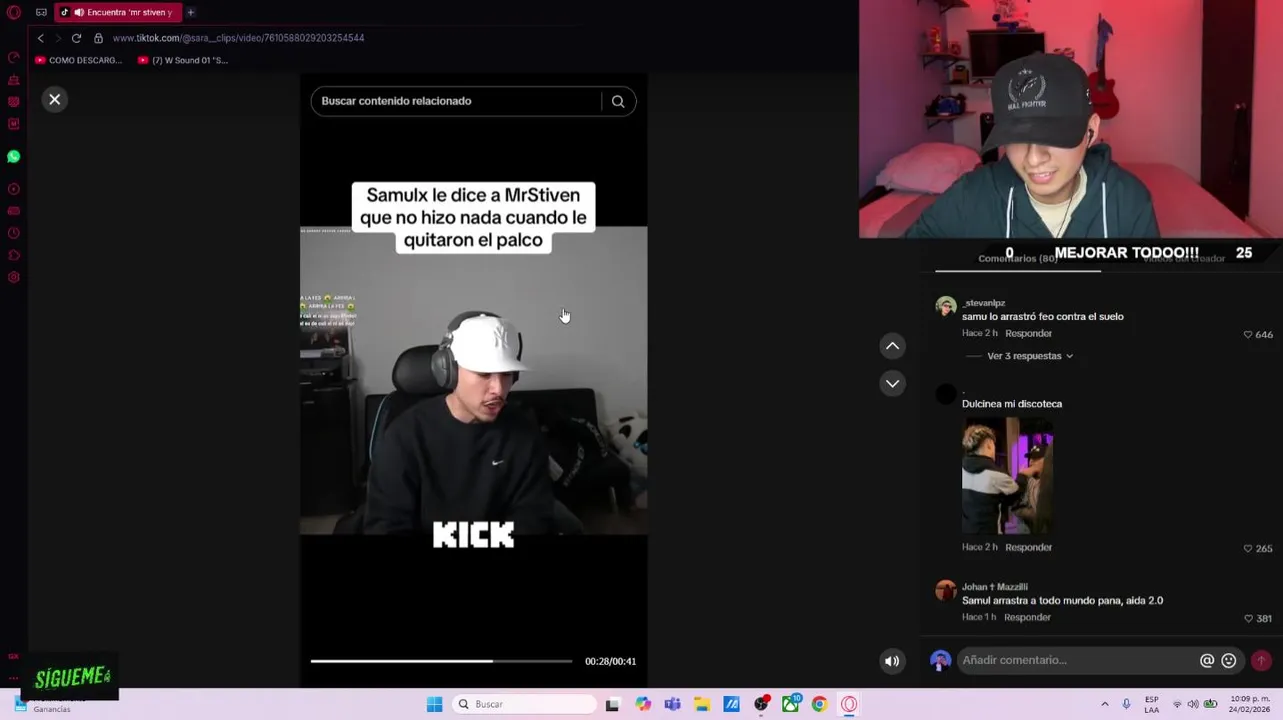
Task: Open Johan † Mazzilli username link
Action: [994, 587]
